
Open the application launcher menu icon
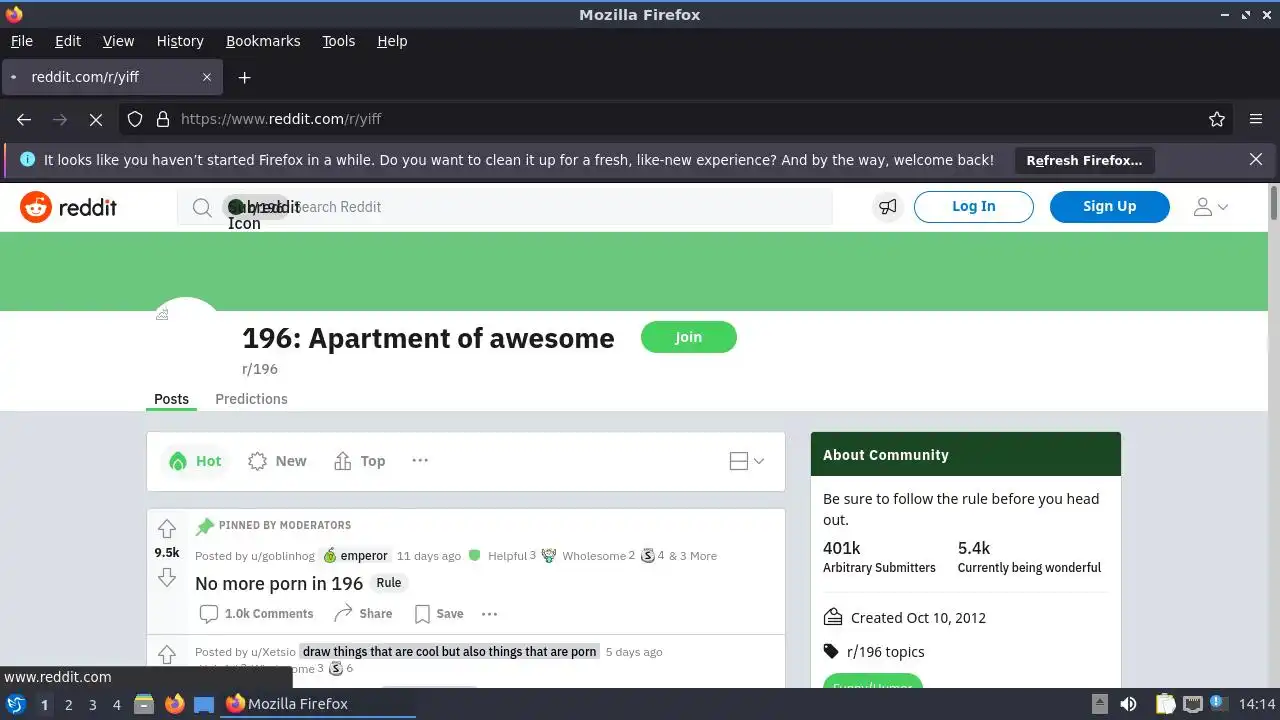[15, 704]
